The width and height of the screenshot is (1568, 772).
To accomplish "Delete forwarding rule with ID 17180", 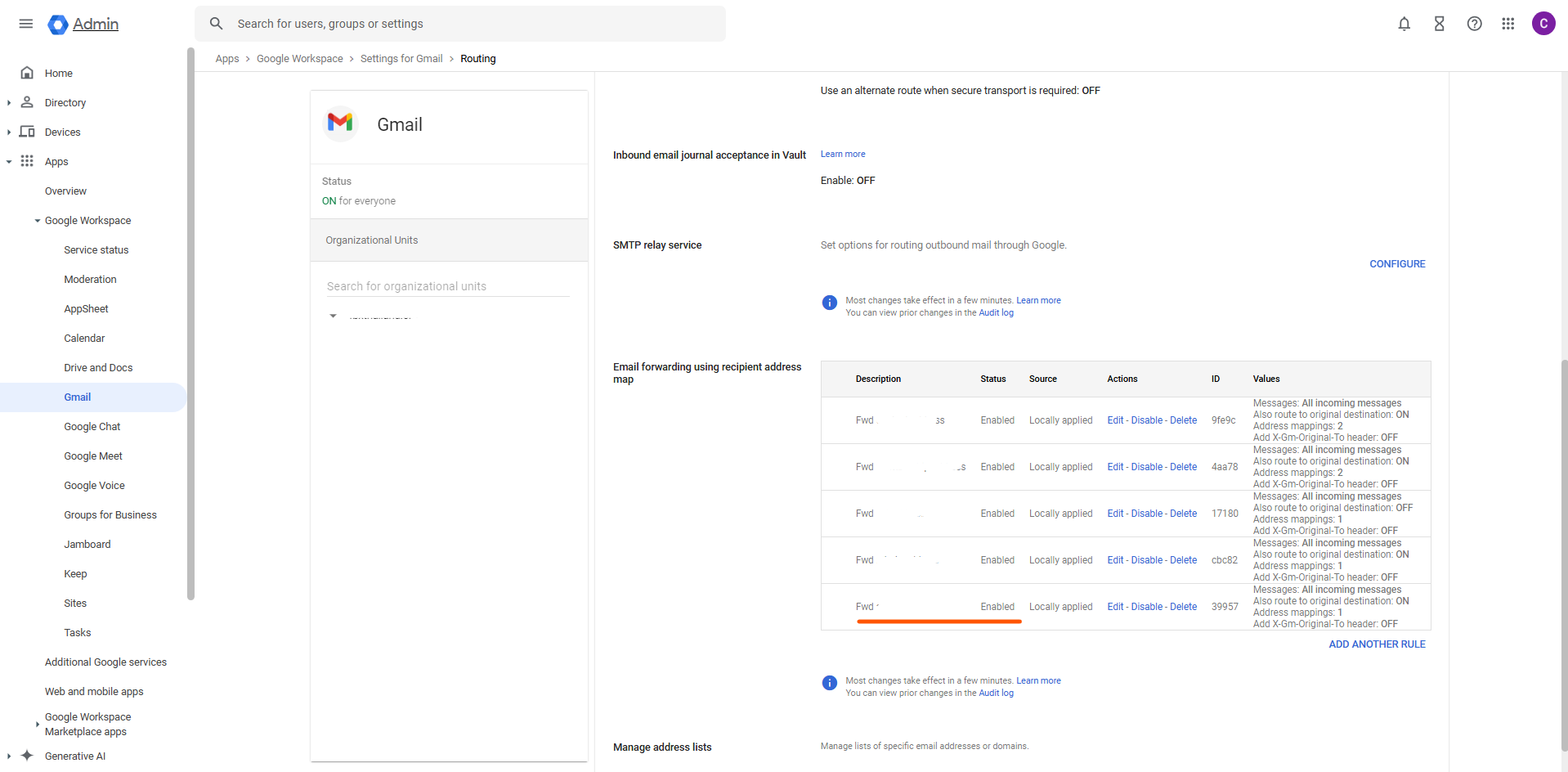I will (x=1183, y=514).
